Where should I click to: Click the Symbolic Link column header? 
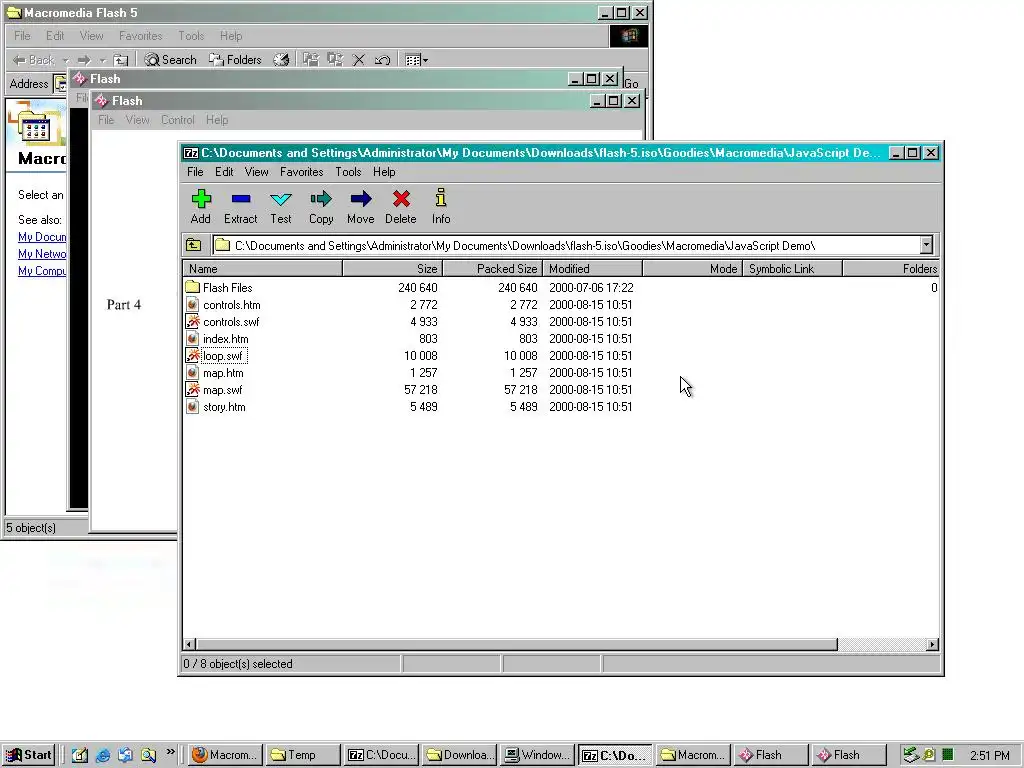click(792, 268)
